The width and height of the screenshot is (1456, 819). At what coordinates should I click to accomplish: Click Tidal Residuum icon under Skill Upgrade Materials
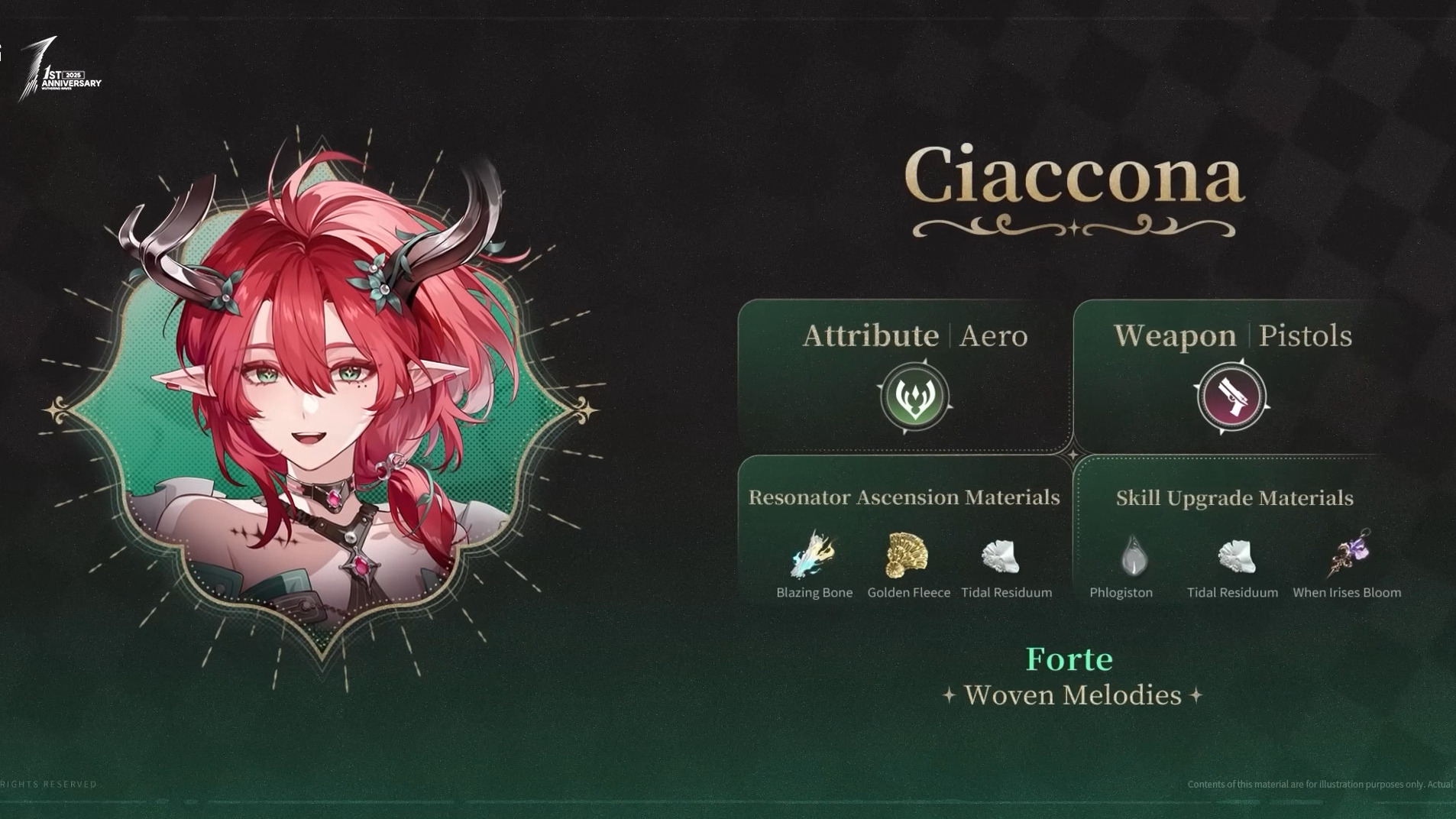(x=1237, y=556)
